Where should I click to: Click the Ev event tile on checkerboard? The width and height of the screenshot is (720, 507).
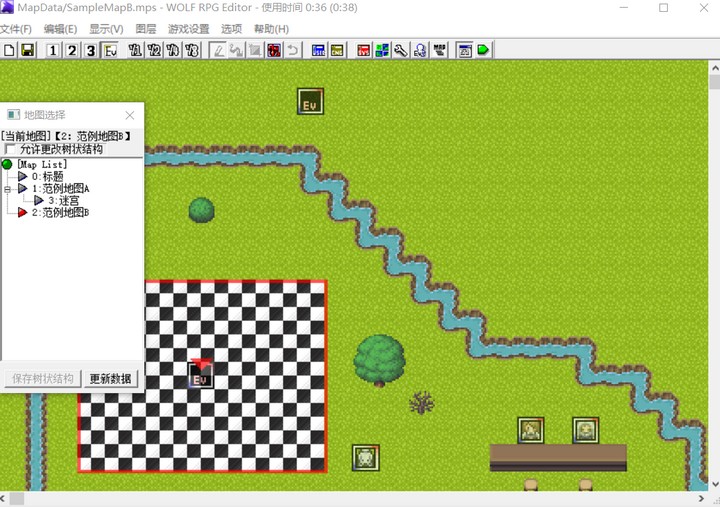(200, 376)
